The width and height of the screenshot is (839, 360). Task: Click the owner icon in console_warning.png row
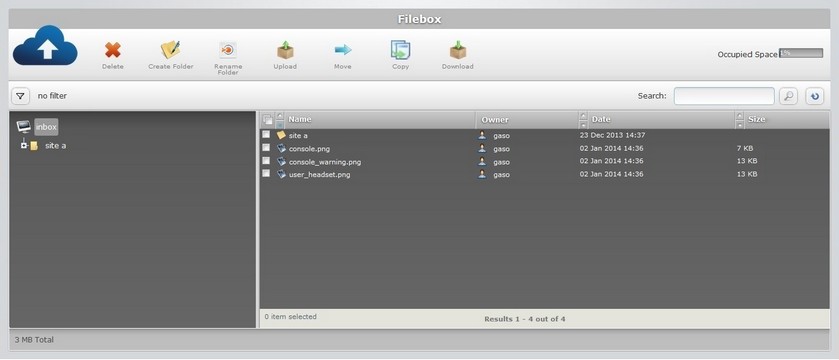482,161
